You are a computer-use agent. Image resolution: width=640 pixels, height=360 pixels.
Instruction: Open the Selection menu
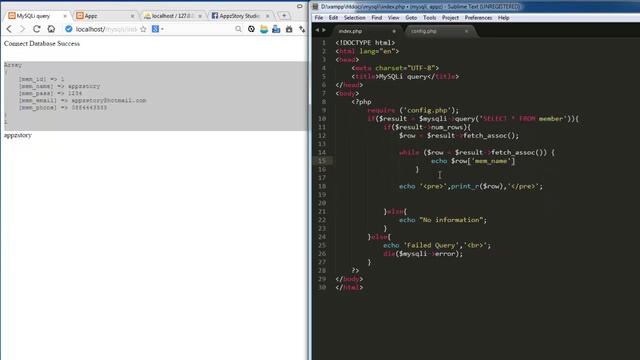354,18
